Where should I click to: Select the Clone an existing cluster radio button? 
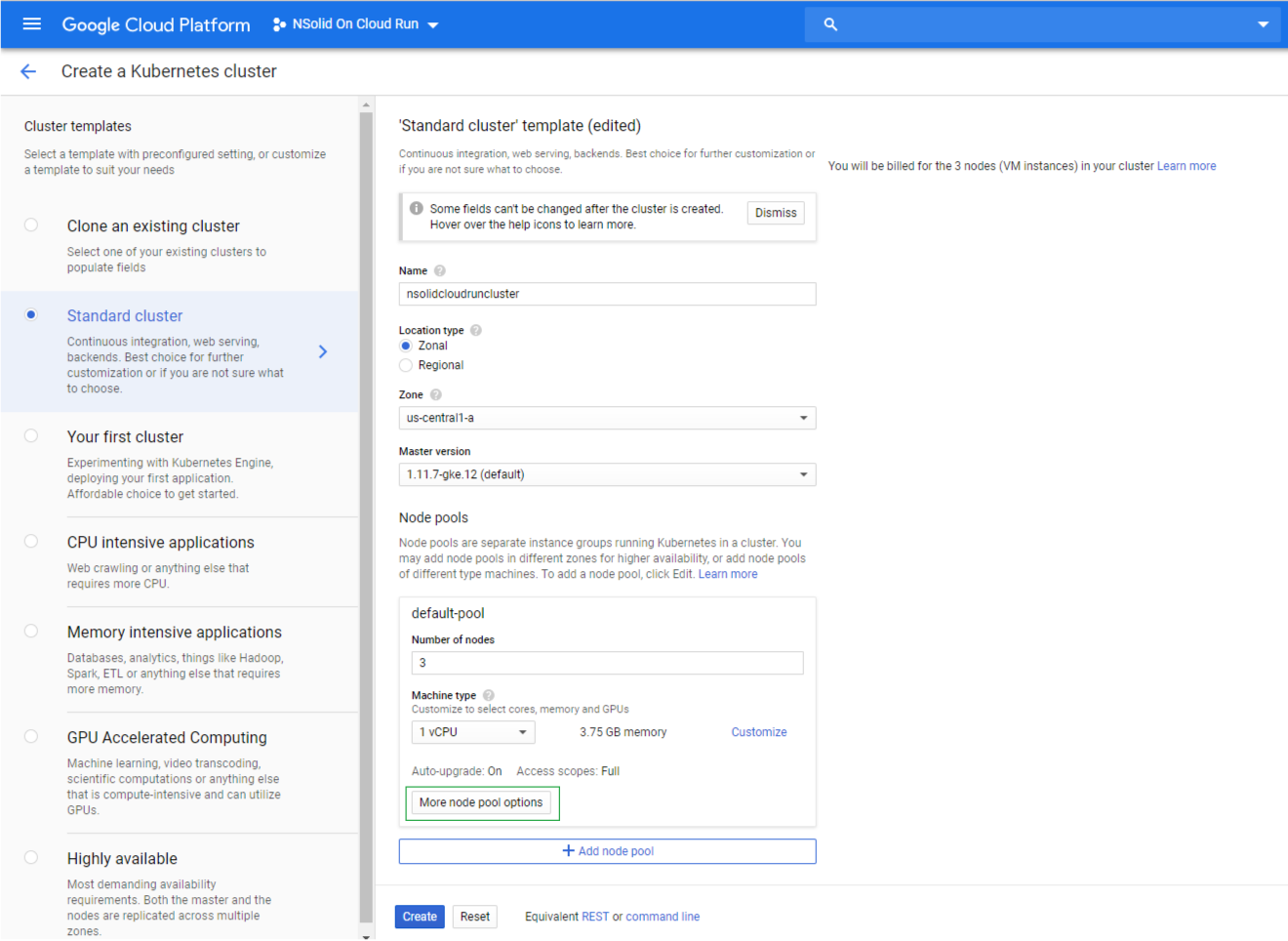click(x=31, y=225)
